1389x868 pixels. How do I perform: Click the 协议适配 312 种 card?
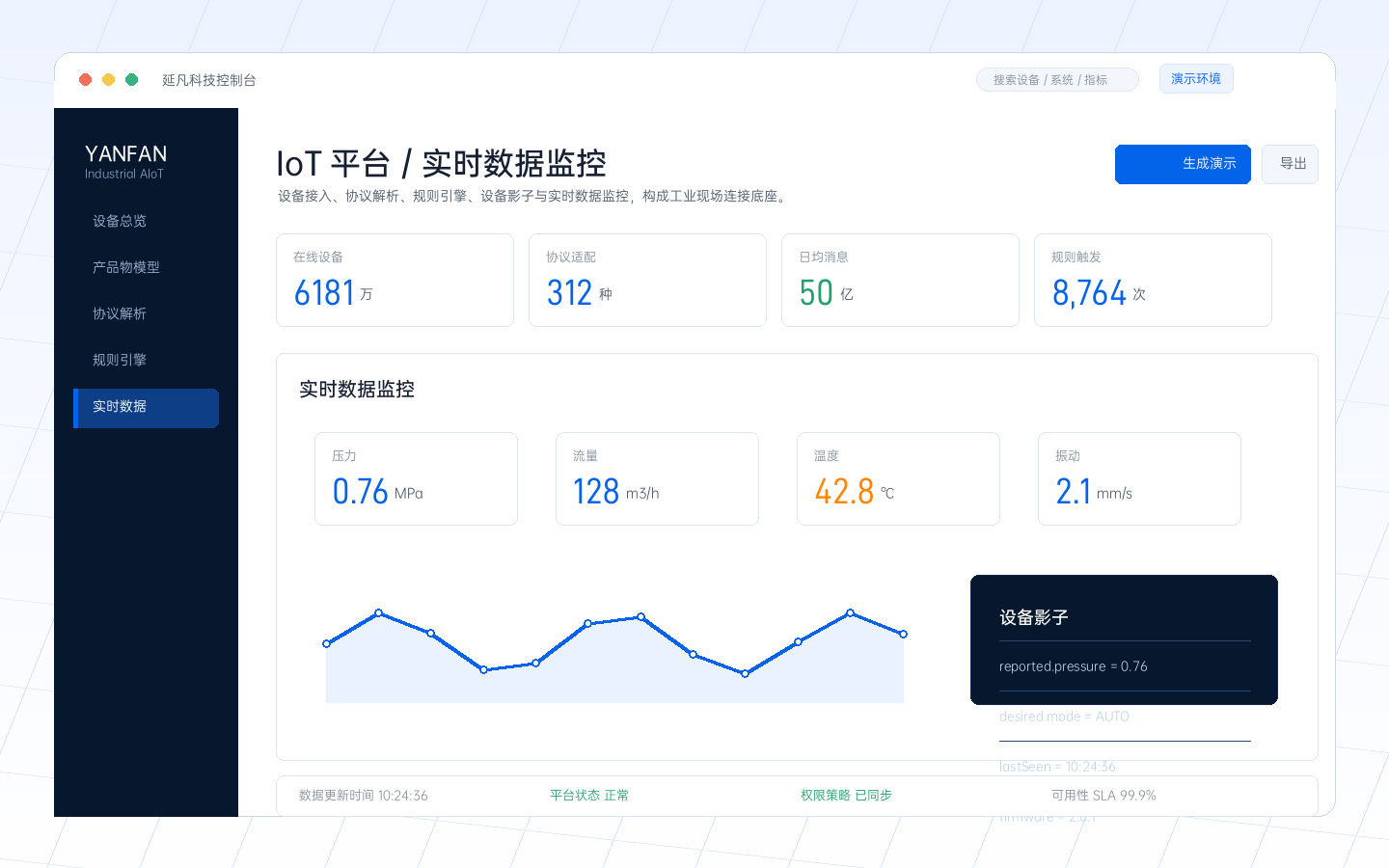point(647,280)
